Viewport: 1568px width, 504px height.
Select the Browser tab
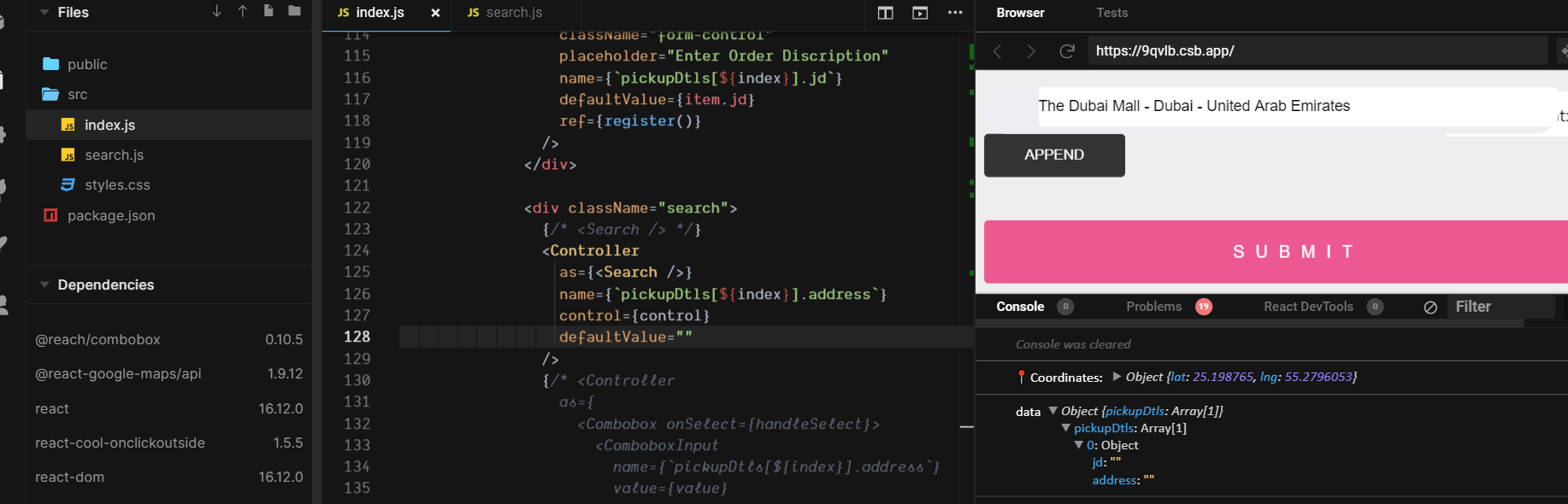[x=1020, y=13]
